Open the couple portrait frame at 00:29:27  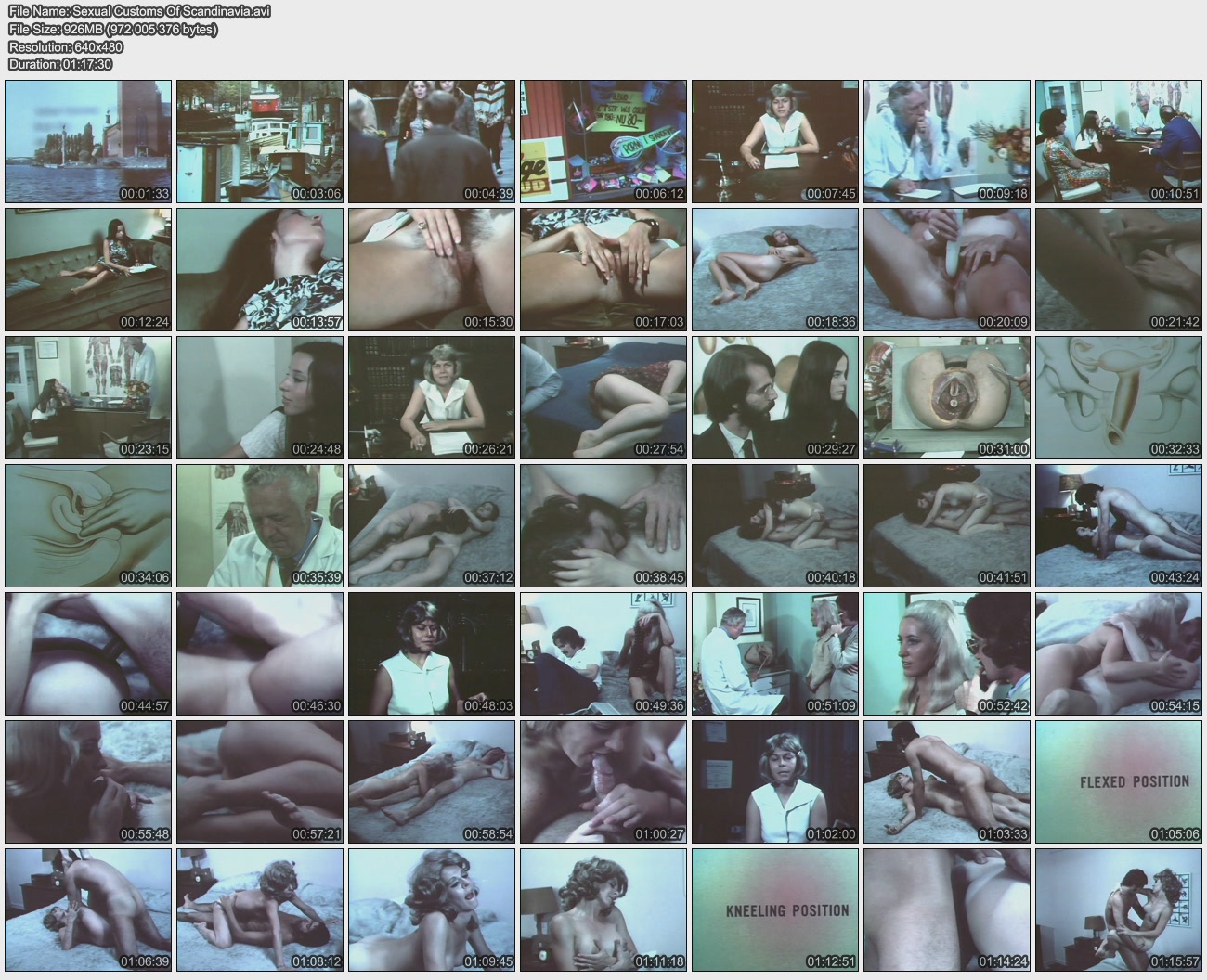pos(775,397)
